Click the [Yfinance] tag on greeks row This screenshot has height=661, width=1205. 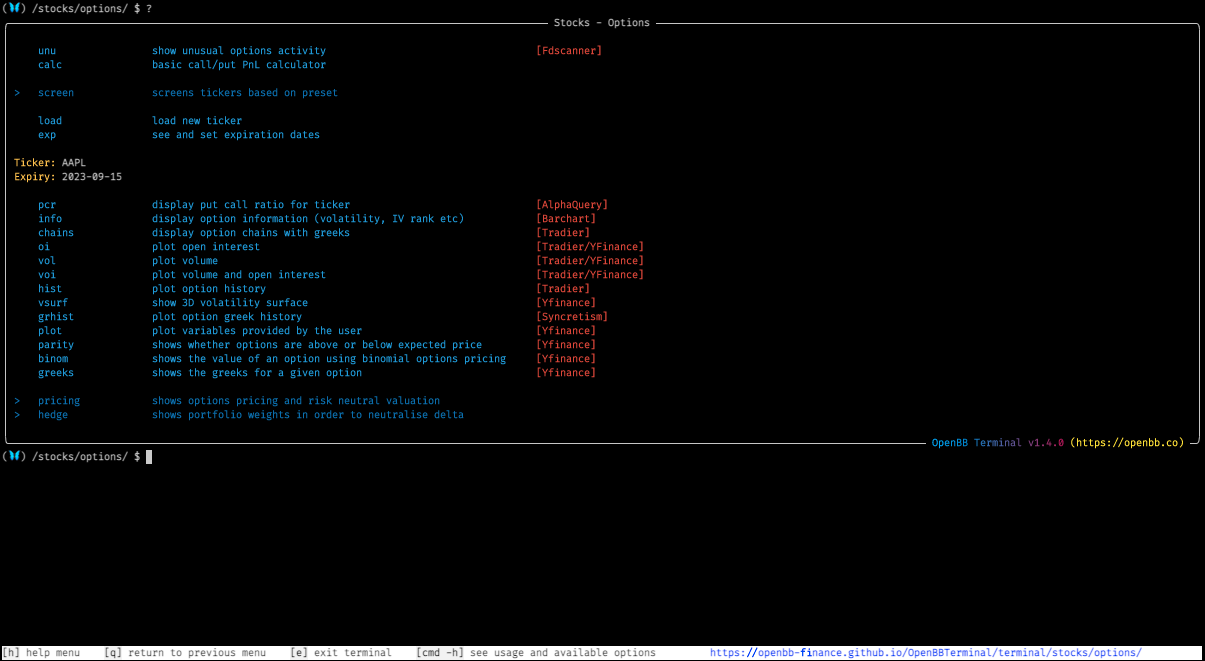coord(566,373)
